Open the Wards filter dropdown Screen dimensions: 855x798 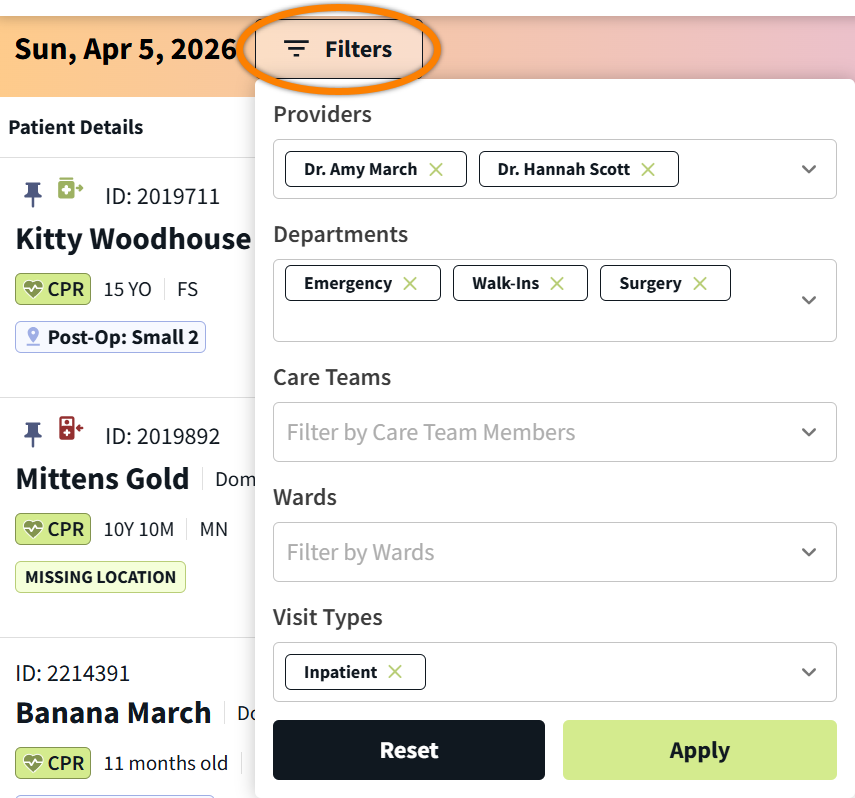pyautogui.click(x=809, y=552)
